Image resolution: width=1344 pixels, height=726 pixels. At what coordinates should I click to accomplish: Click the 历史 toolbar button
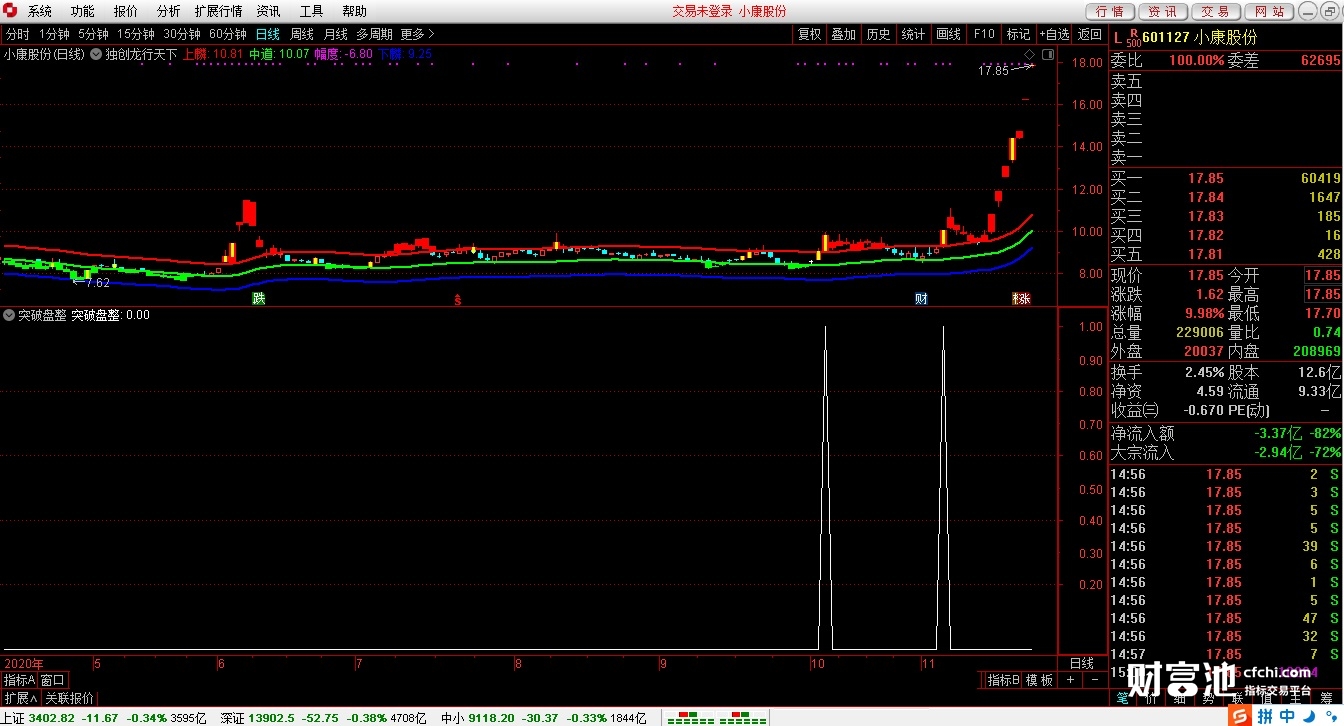[878, 34]
